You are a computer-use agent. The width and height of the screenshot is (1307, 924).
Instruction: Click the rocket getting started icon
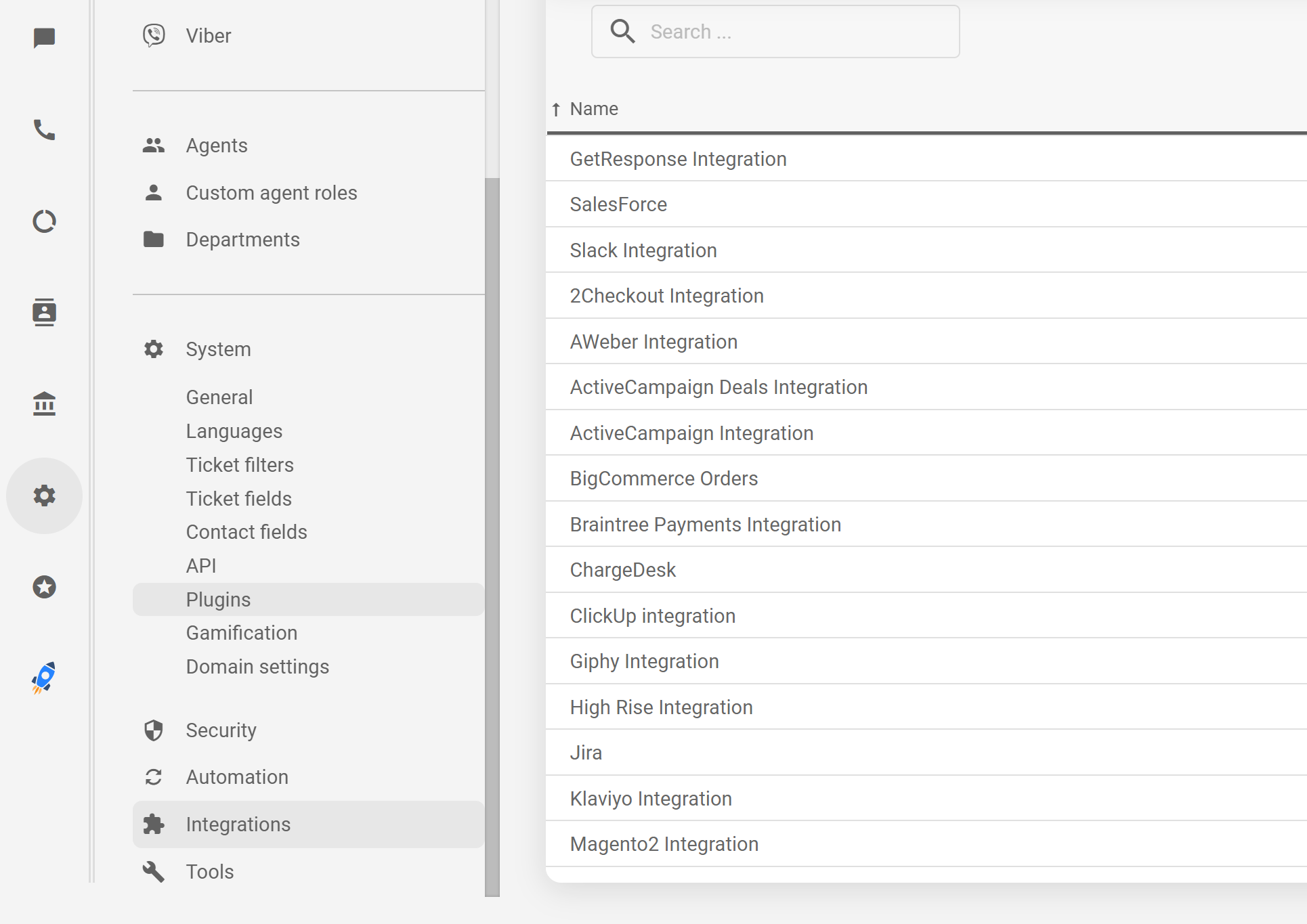pyautogui.click(x=44, y=678)
